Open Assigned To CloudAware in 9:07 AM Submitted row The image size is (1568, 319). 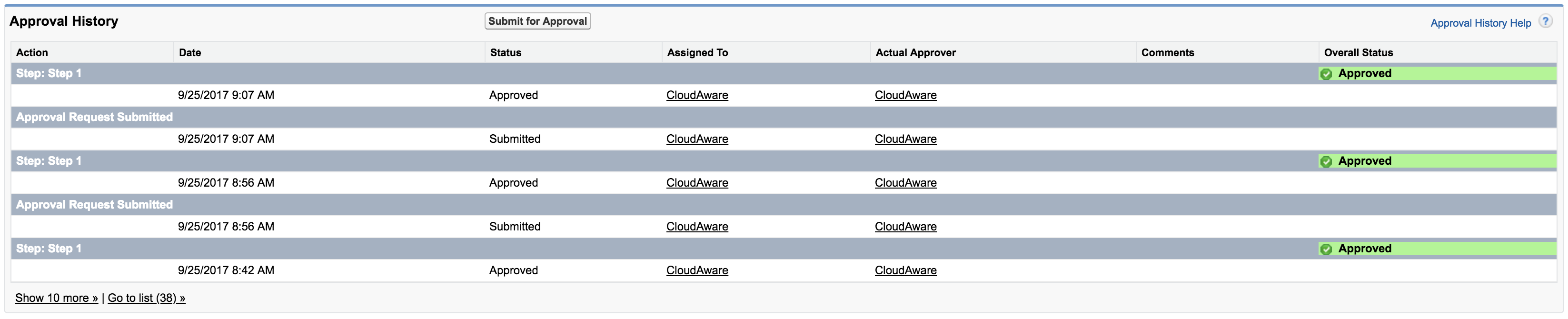[x=697, y=139]
